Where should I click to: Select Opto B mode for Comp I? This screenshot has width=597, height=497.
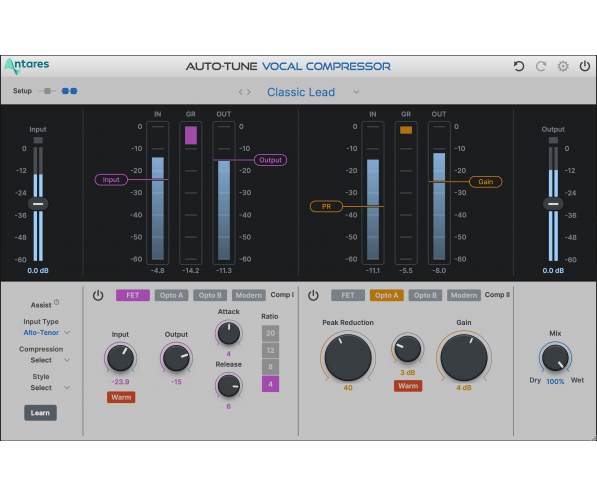(210, 296)
